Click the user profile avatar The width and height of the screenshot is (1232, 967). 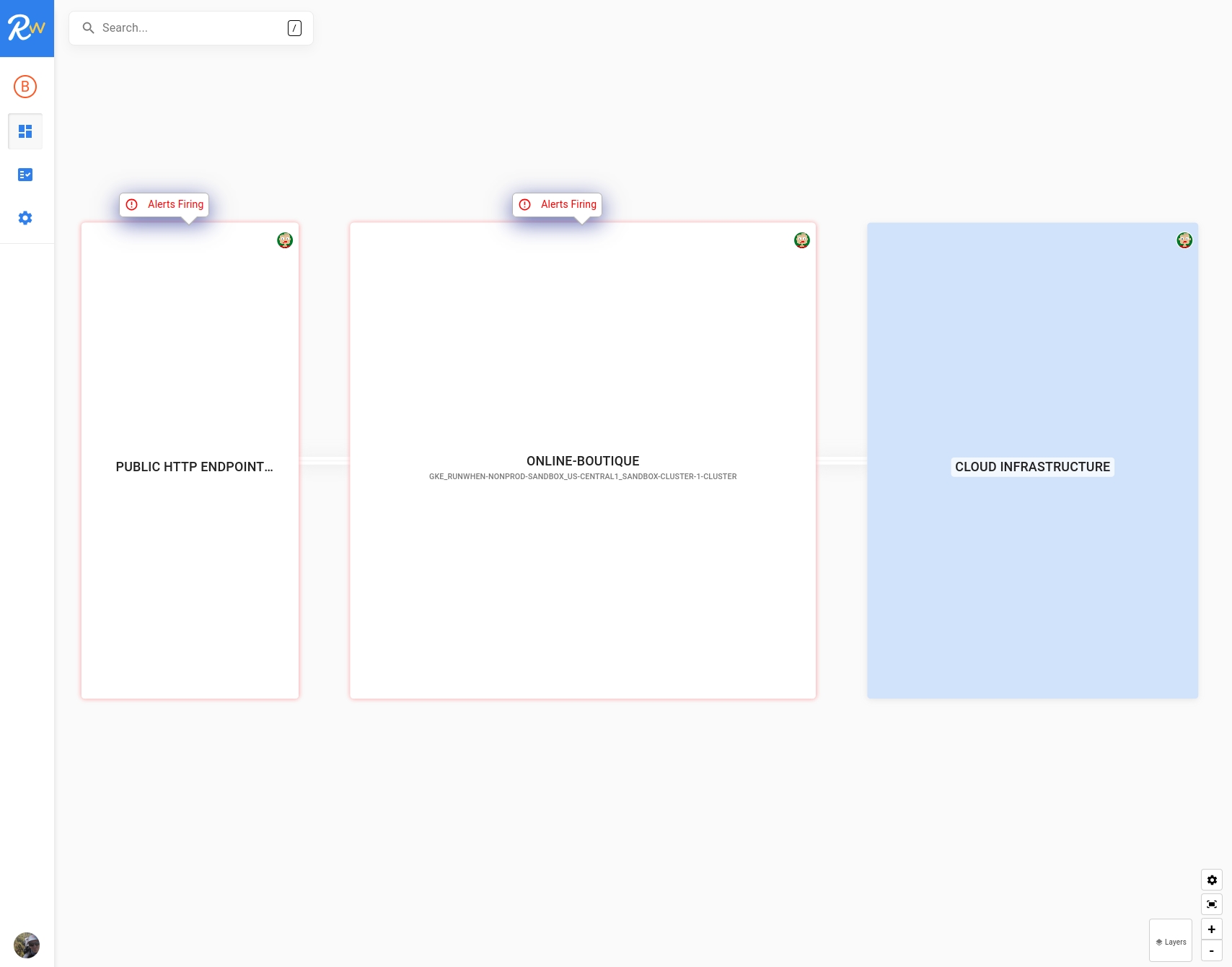[27, 945]
